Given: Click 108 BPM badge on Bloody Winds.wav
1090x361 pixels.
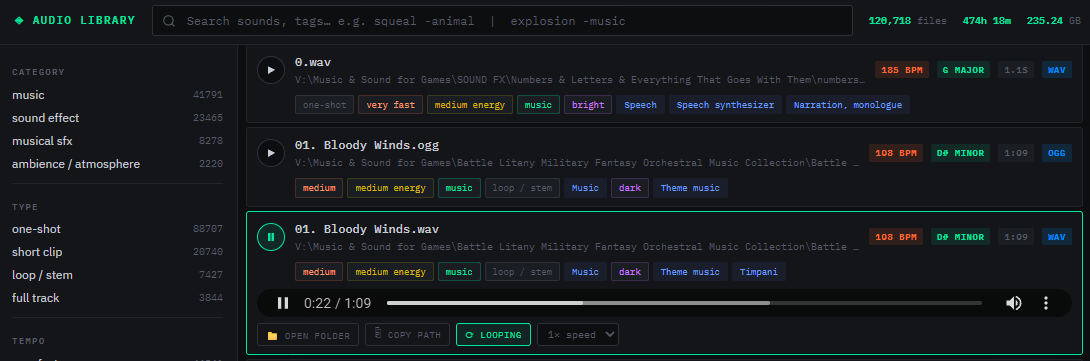Looking at the screenshot, I should point(896,236).
